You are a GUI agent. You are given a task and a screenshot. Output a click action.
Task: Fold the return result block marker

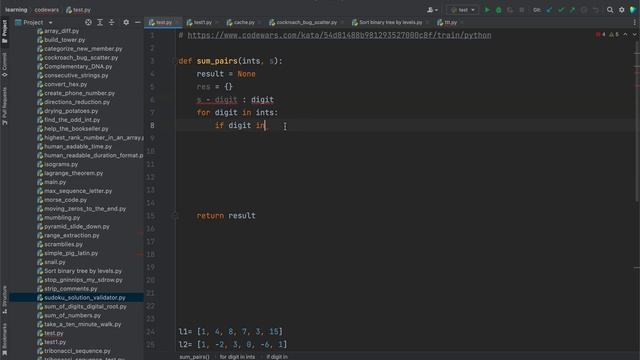(177, 216)
